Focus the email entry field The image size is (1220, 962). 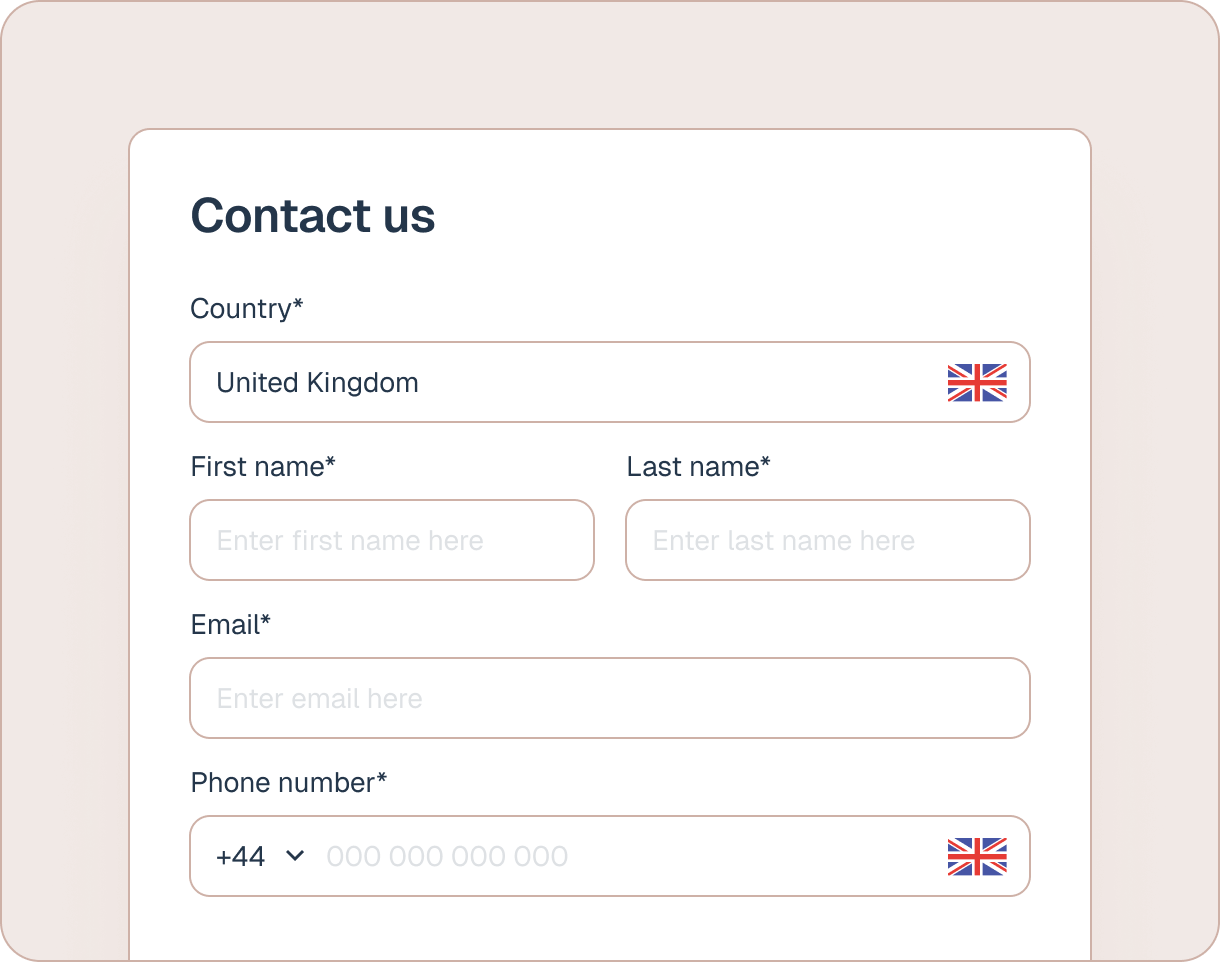pos(610,698)
